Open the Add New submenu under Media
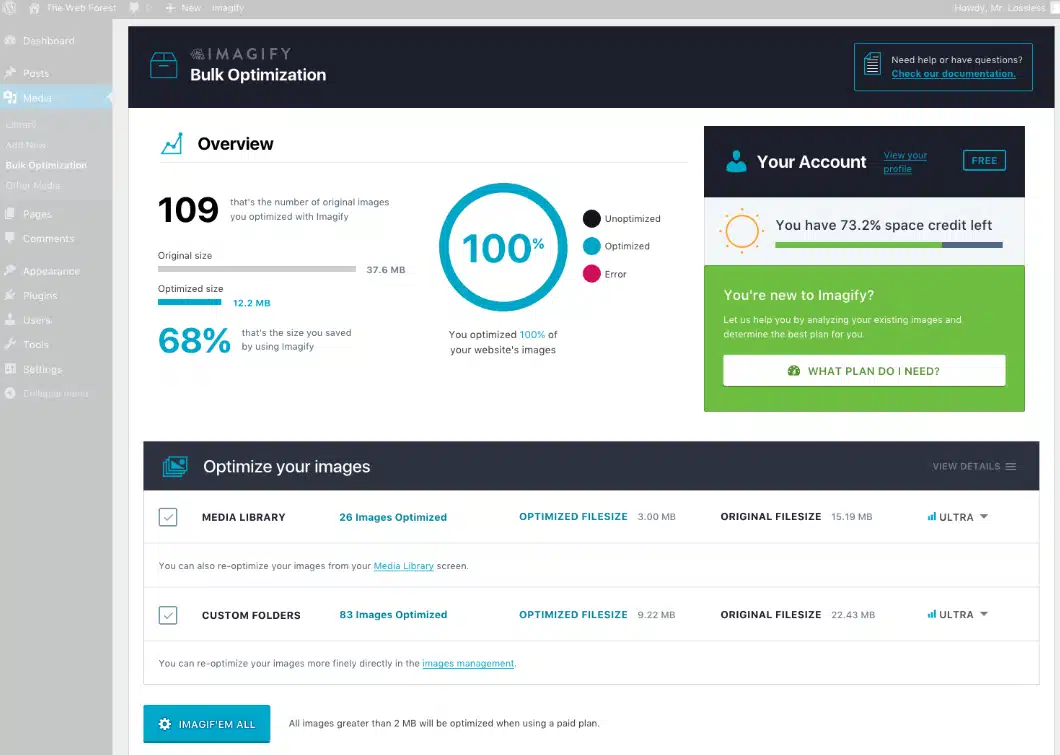The height and width of the screenshot is (755, 1060). (26, 145)
